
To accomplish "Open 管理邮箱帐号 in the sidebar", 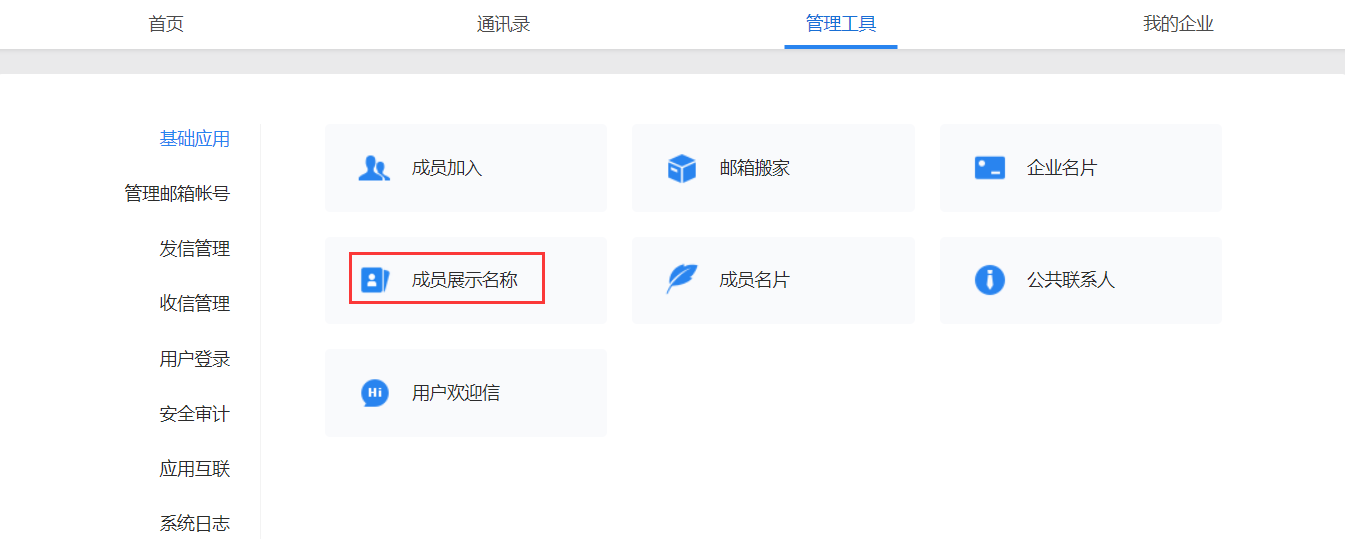I will pyautogui.click(x=177, y=193).
